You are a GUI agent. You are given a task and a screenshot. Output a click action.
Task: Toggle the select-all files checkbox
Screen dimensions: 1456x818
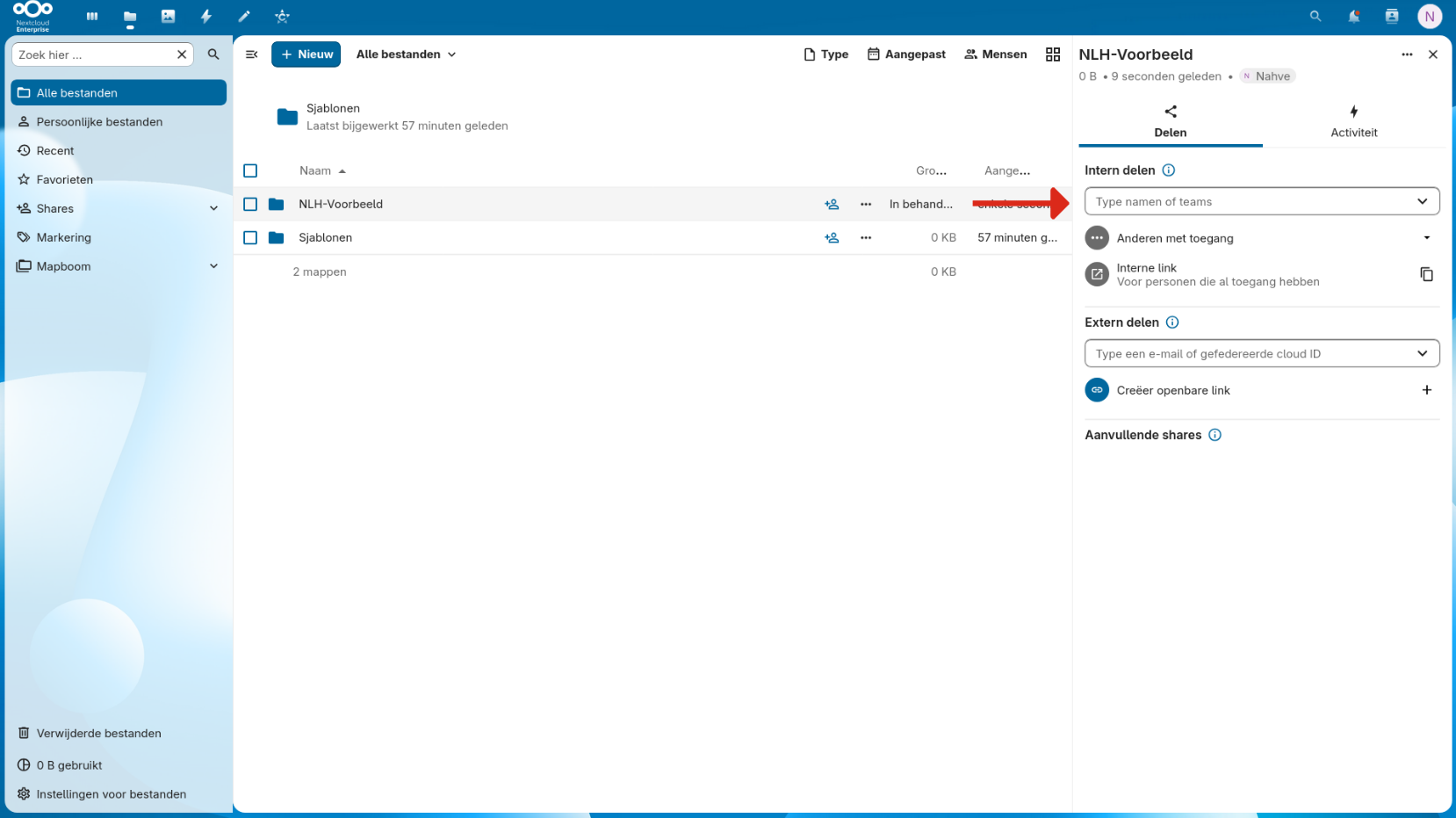pos(250,170)
